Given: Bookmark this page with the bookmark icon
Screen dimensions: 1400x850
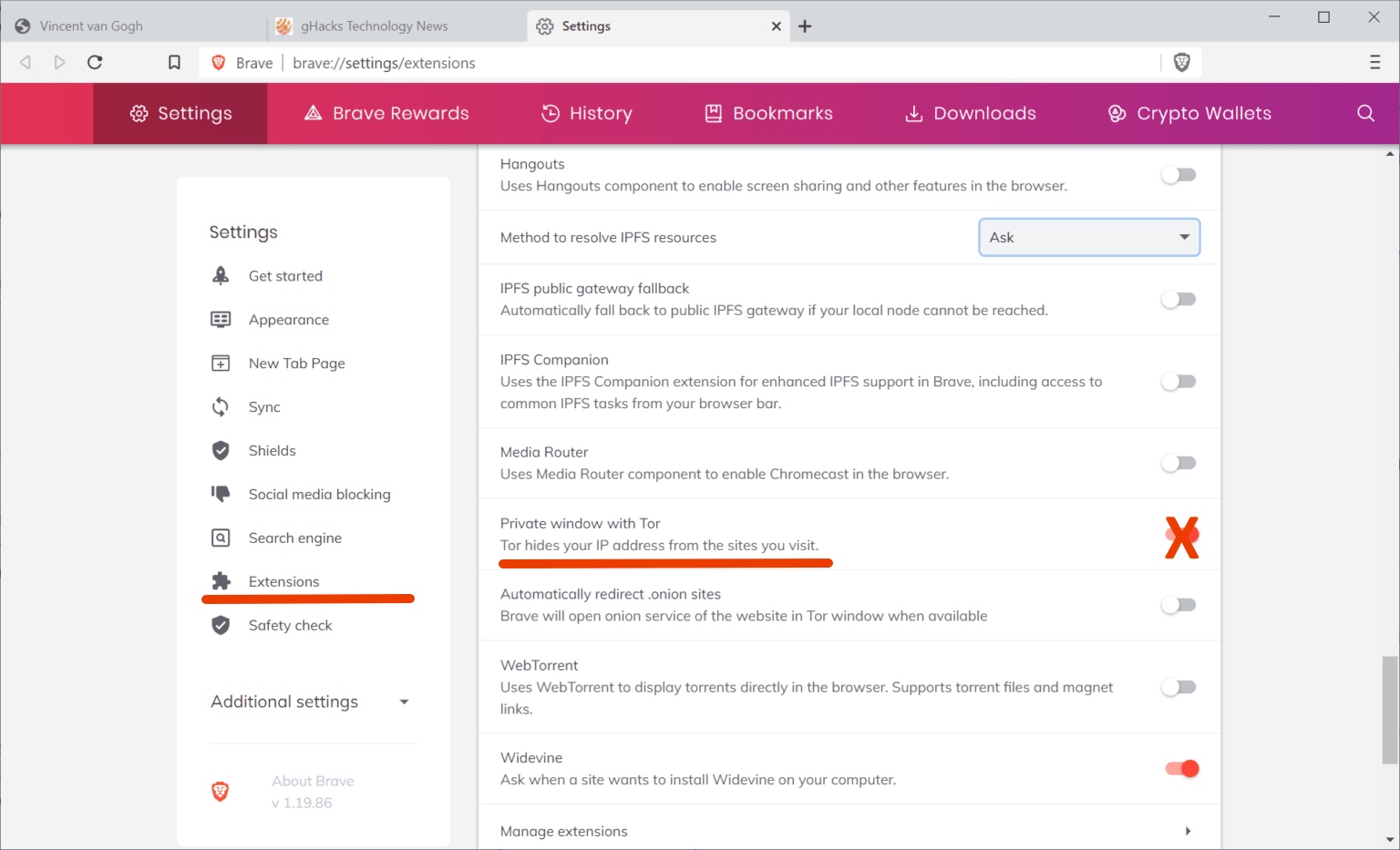Looking at the screenshot, I should click(x=174, y=62).
